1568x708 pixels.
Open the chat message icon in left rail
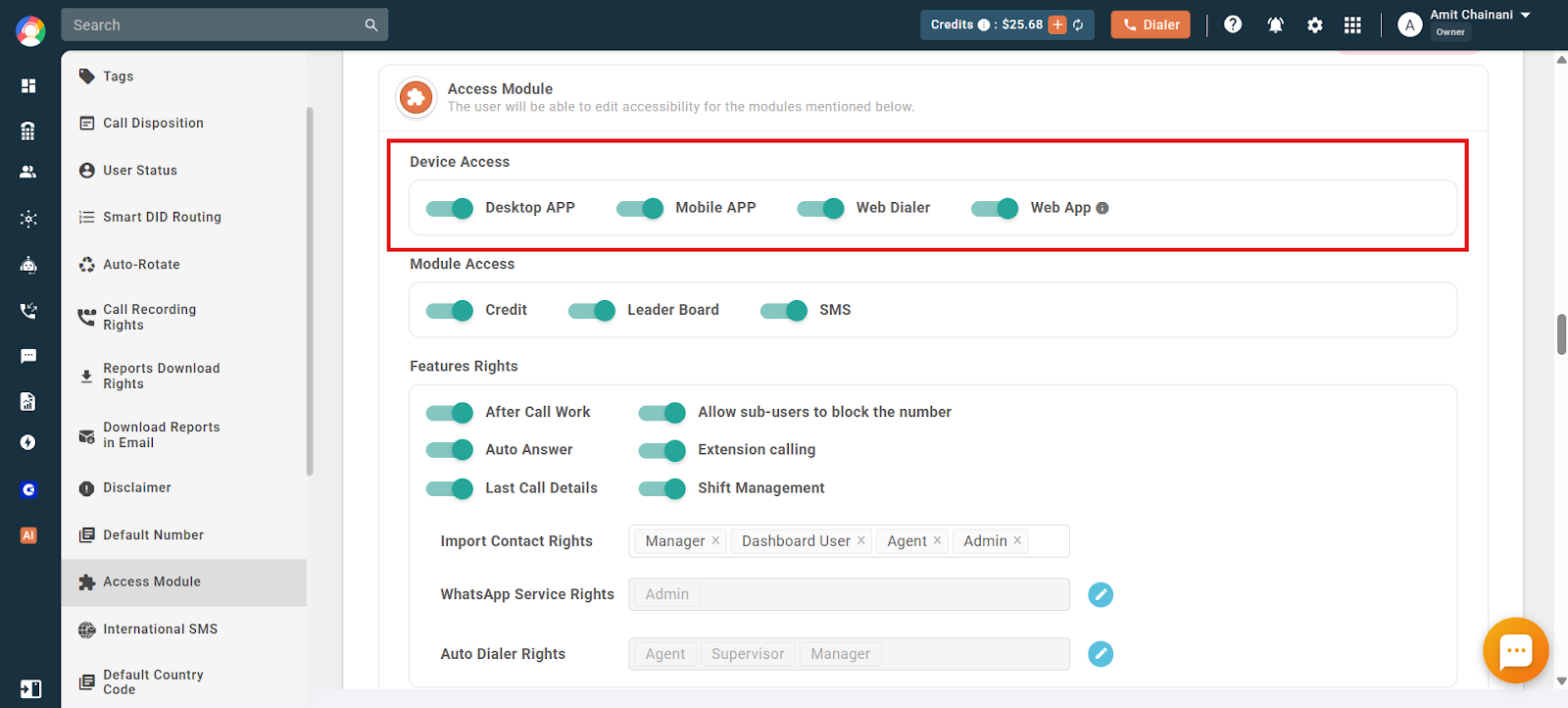tap(28, 356)
